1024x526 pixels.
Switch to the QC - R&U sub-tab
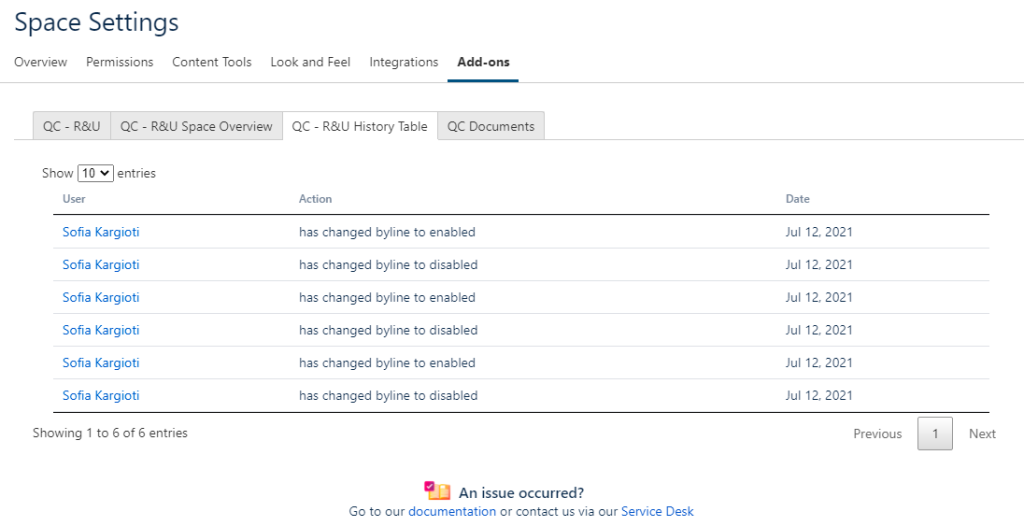72,126
